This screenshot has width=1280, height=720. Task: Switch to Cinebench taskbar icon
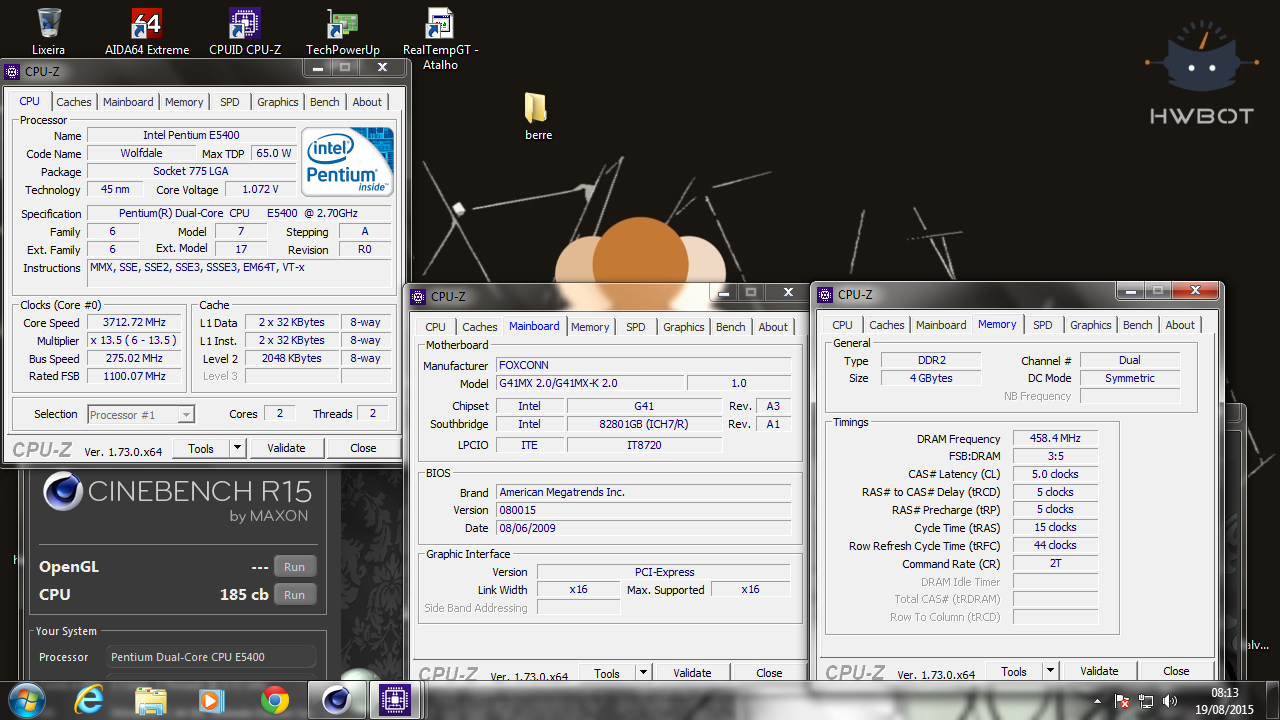coord(336,700)
